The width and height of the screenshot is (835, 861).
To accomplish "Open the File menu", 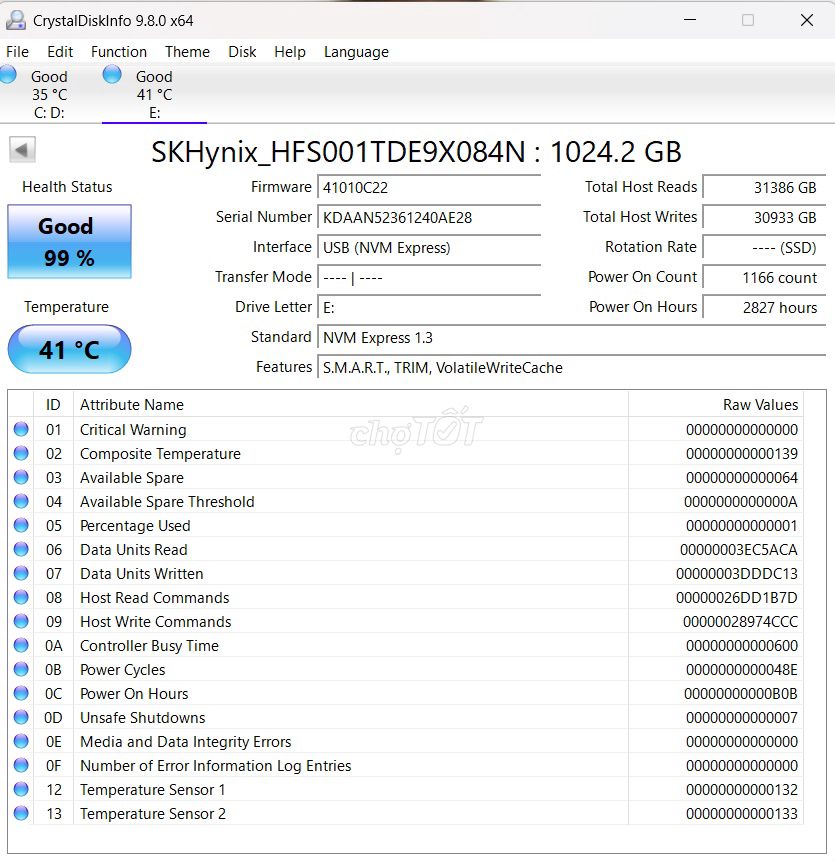I will 17,51.
